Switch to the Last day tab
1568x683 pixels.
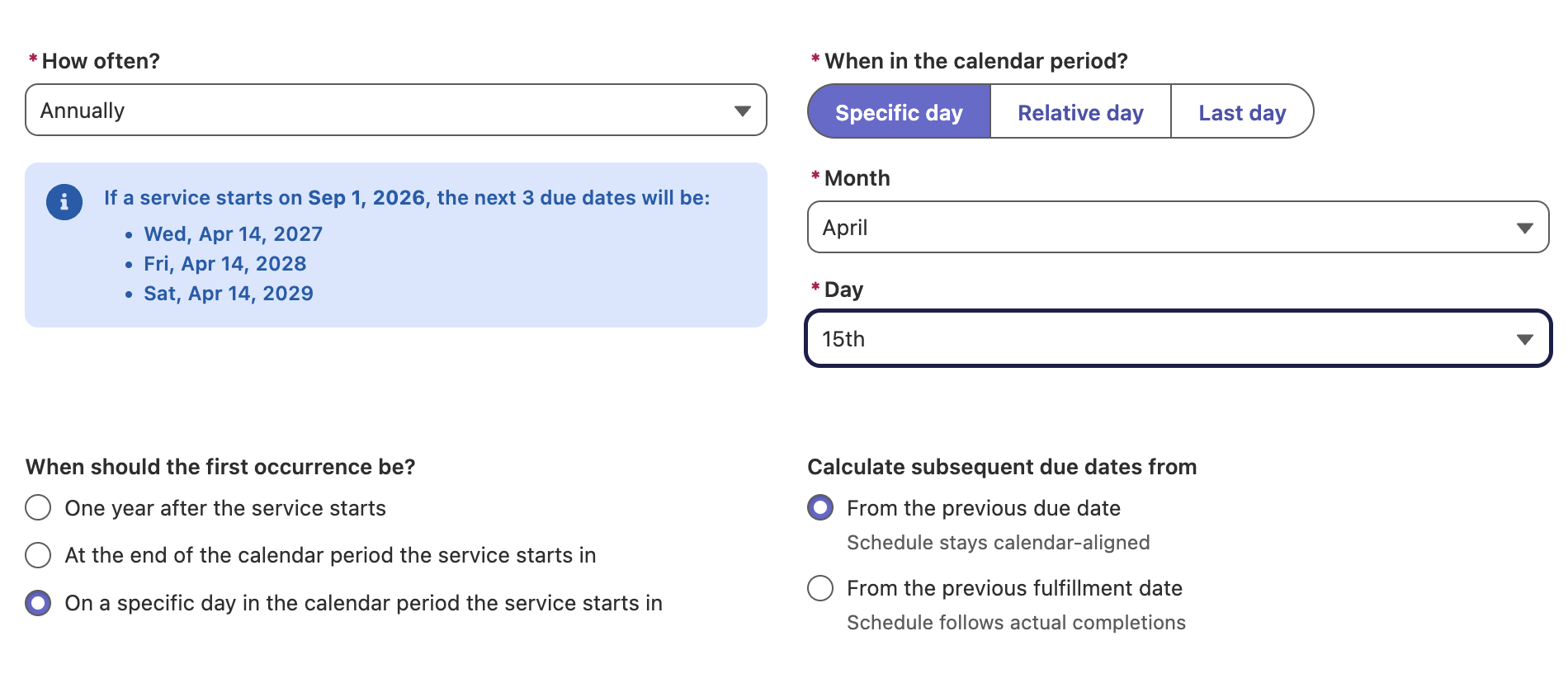click(1242, 111)
